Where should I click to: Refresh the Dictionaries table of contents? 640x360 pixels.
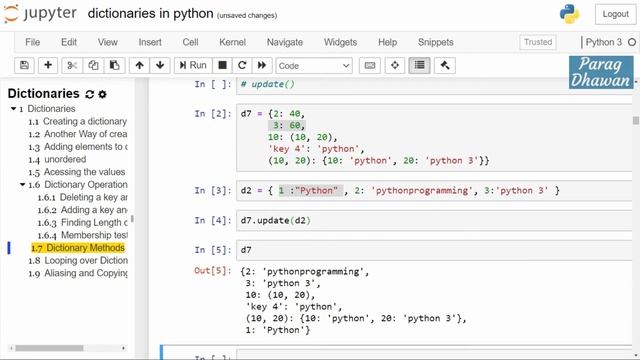(x=90, y=94)
